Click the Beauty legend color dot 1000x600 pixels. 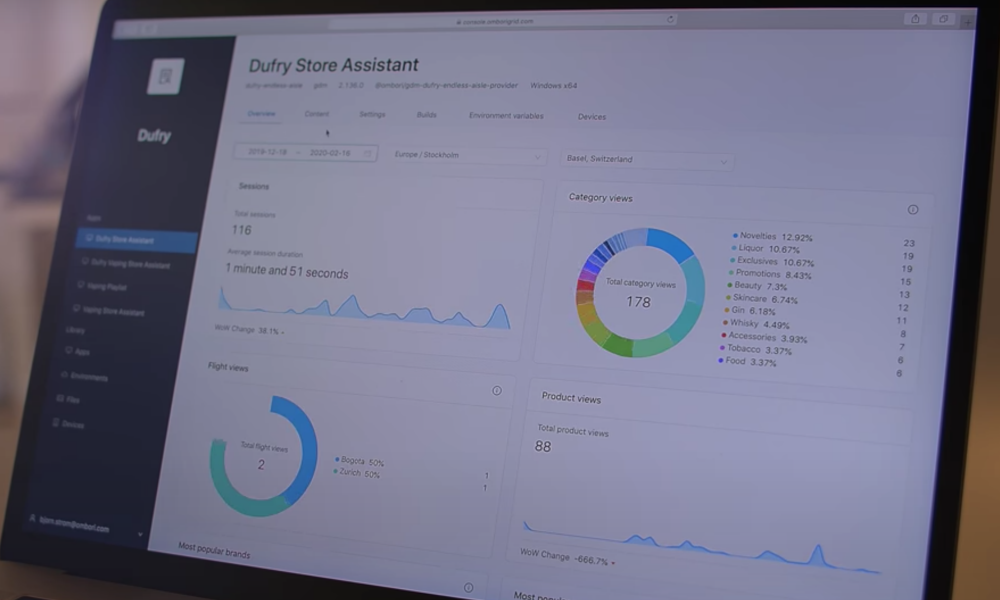click(x=730, y=285)
